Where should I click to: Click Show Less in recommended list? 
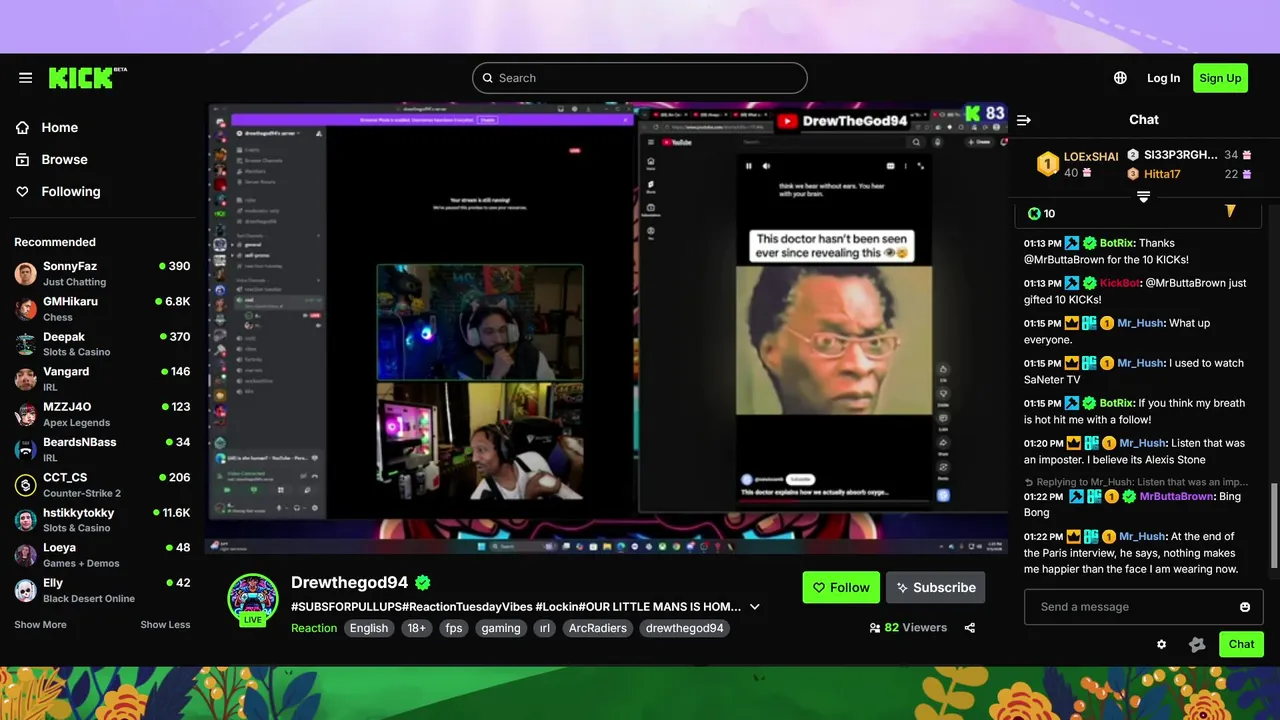[165, 625]
